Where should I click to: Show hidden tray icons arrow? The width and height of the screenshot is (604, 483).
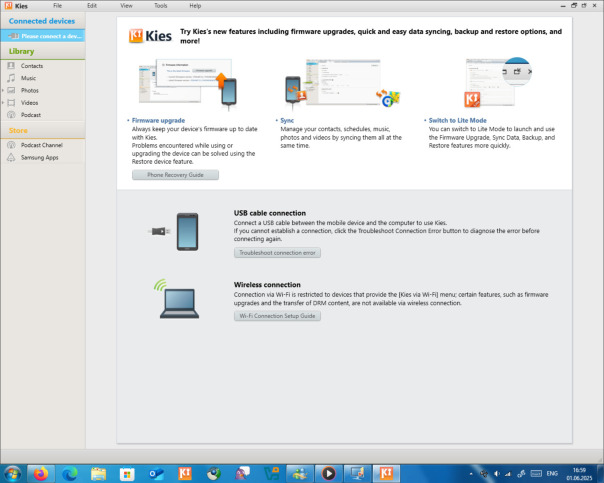coord(471,474)
